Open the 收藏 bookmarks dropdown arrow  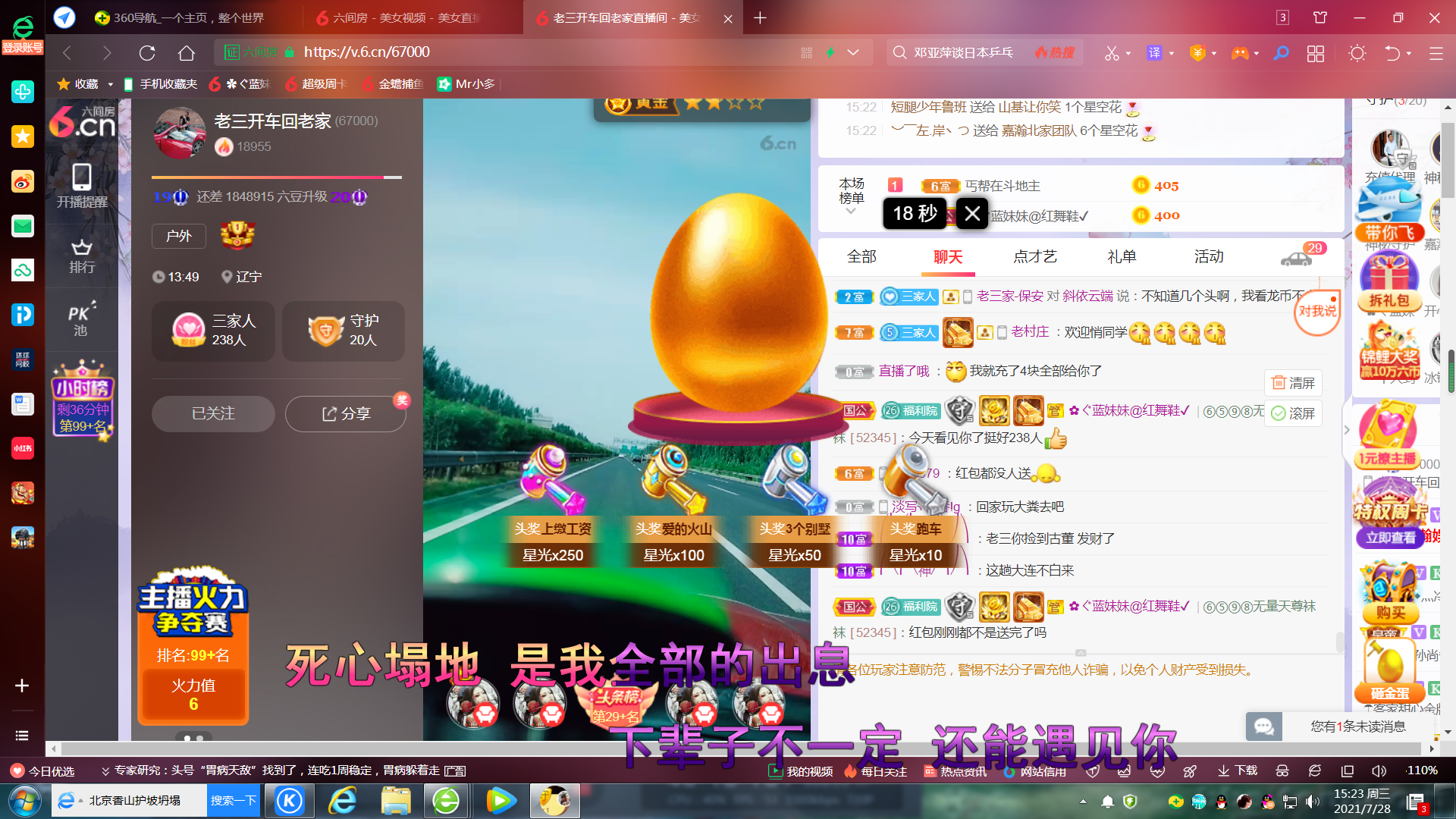(x=110, y=84)
